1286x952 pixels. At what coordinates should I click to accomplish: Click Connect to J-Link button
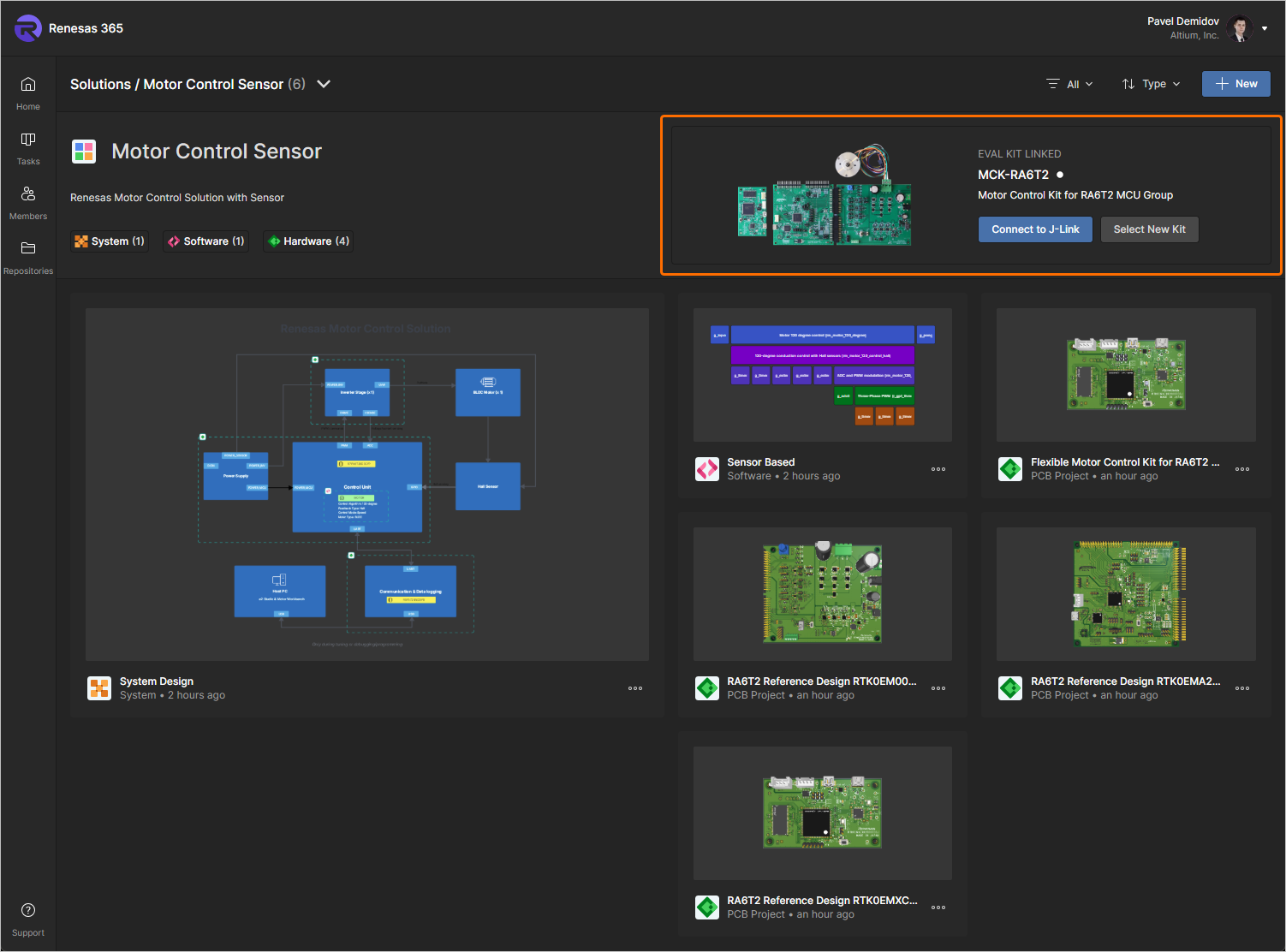click(1035, 229)
